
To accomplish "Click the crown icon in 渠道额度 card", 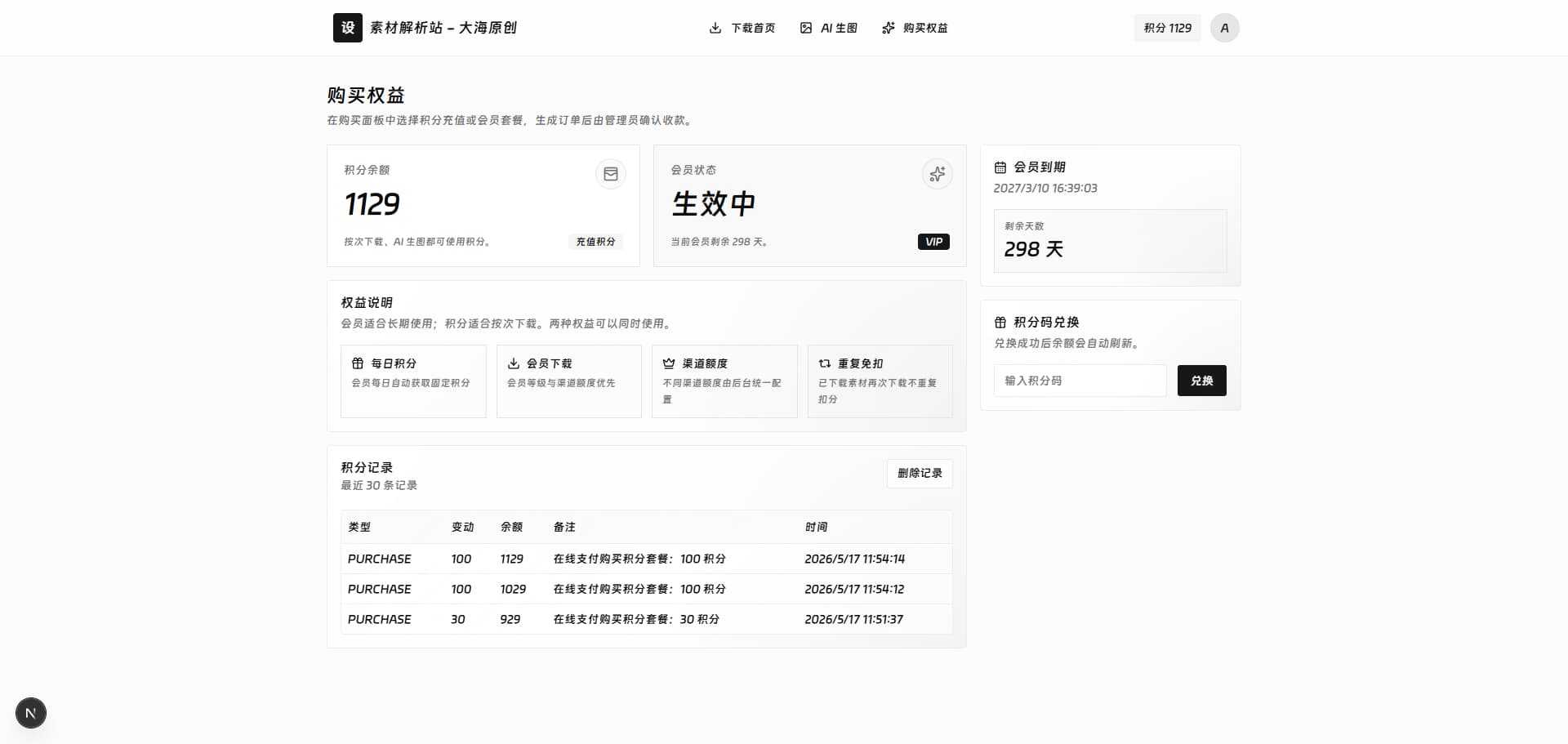I will point(669,363).
